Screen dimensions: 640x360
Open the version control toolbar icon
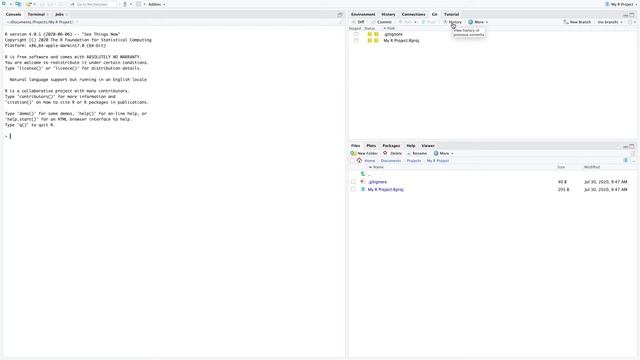[125, 4]
